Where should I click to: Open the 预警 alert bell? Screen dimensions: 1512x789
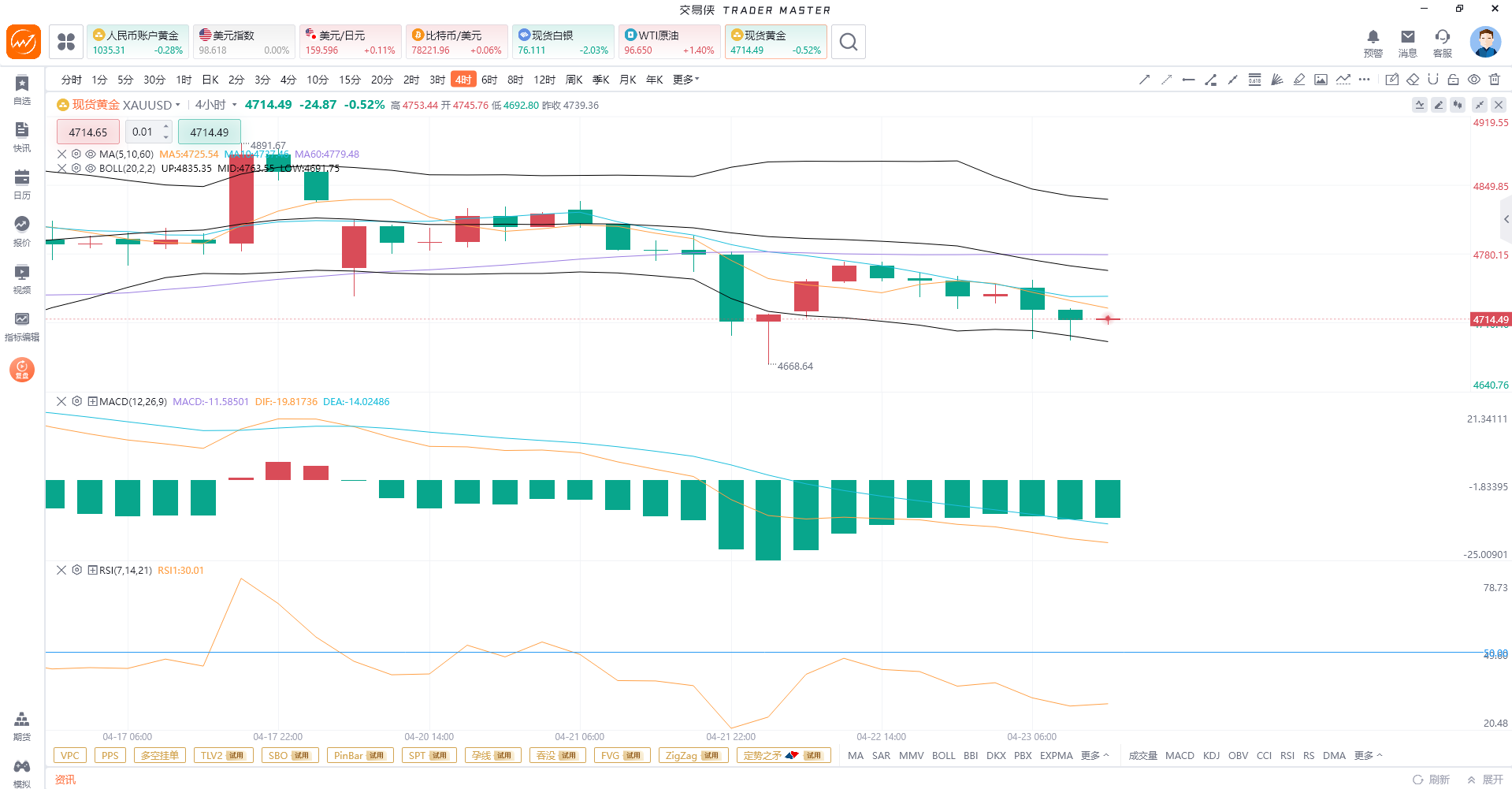(x=1373, y=43)
